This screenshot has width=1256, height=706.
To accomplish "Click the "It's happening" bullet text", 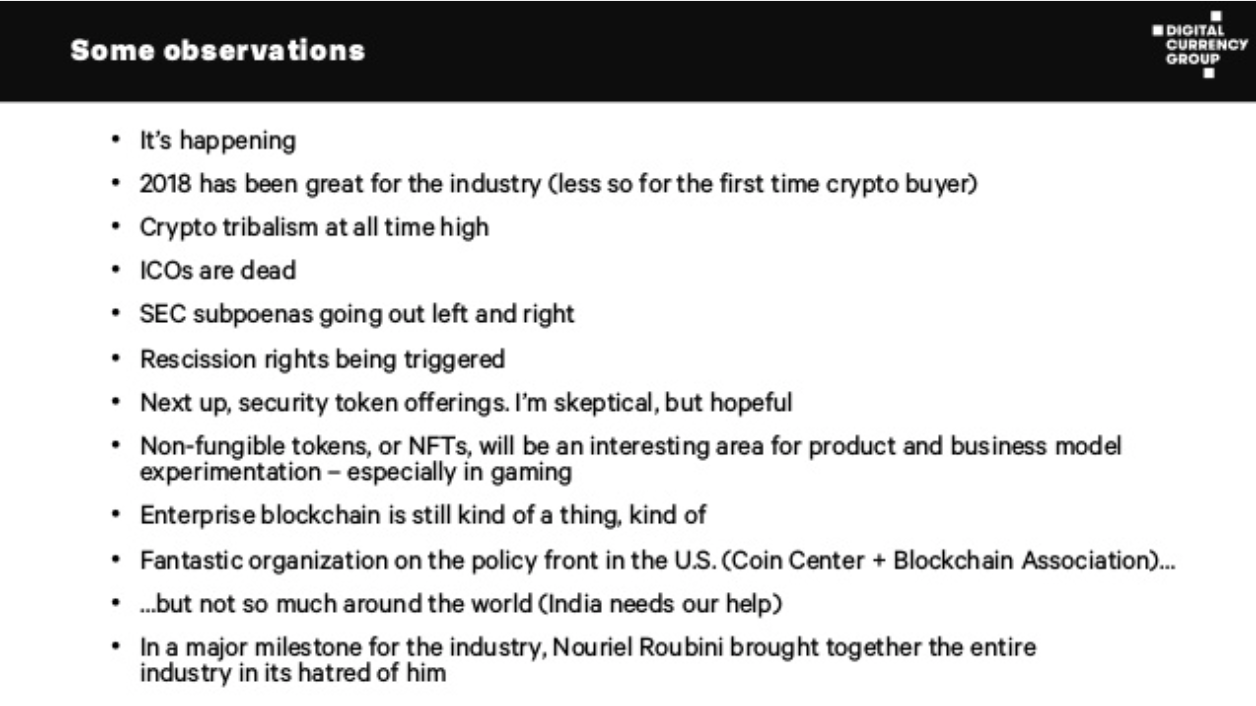I will point(217,141).
